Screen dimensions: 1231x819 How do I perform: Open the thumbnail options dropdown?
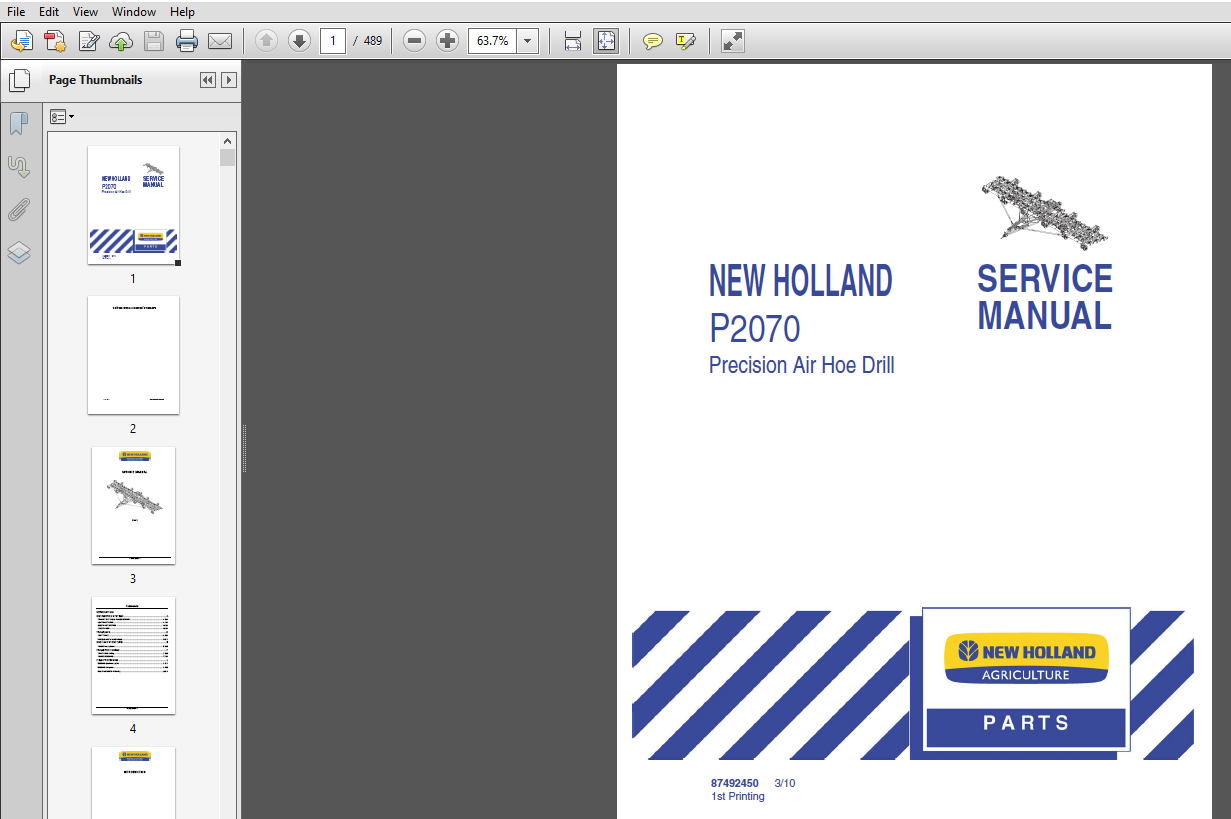[62, 117]
